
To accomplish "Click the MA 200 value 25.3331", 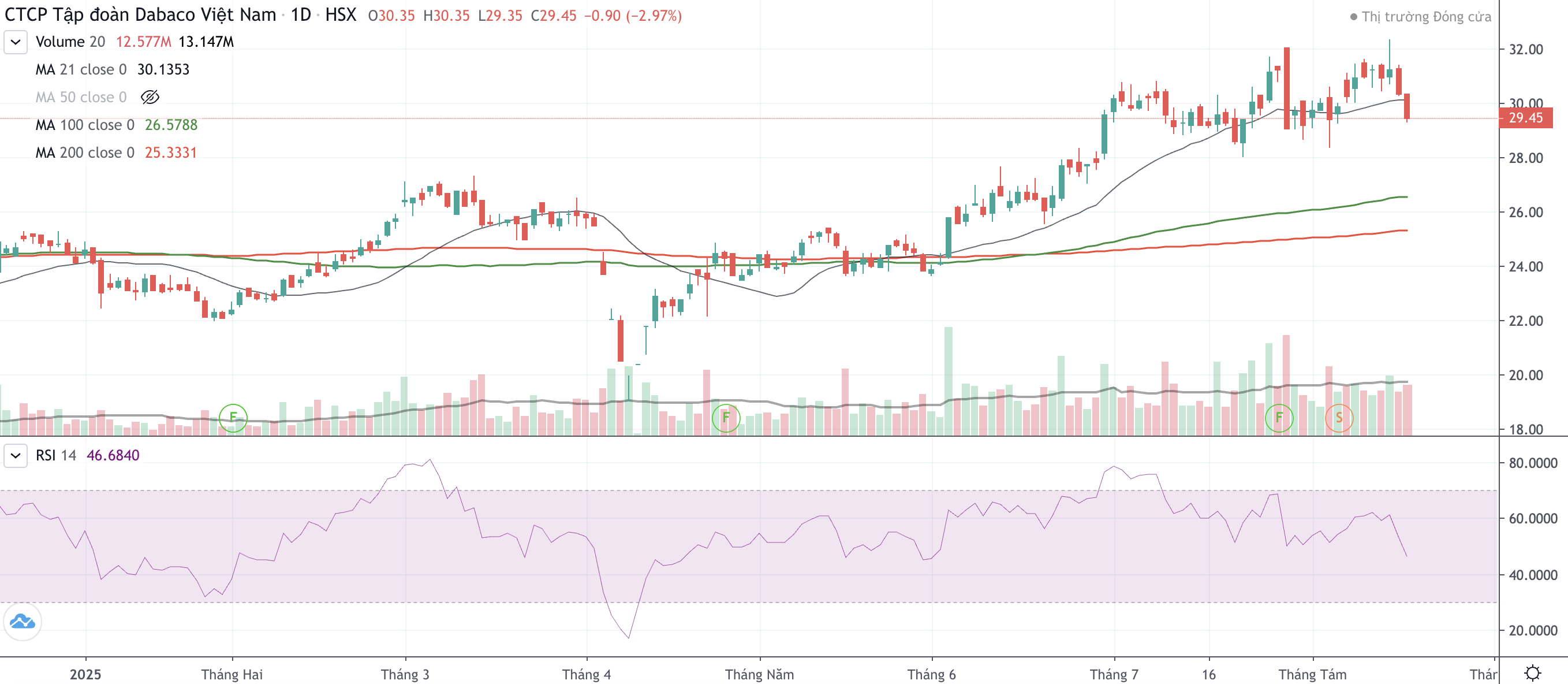I will pyautogui.click(x=171, y=153).
